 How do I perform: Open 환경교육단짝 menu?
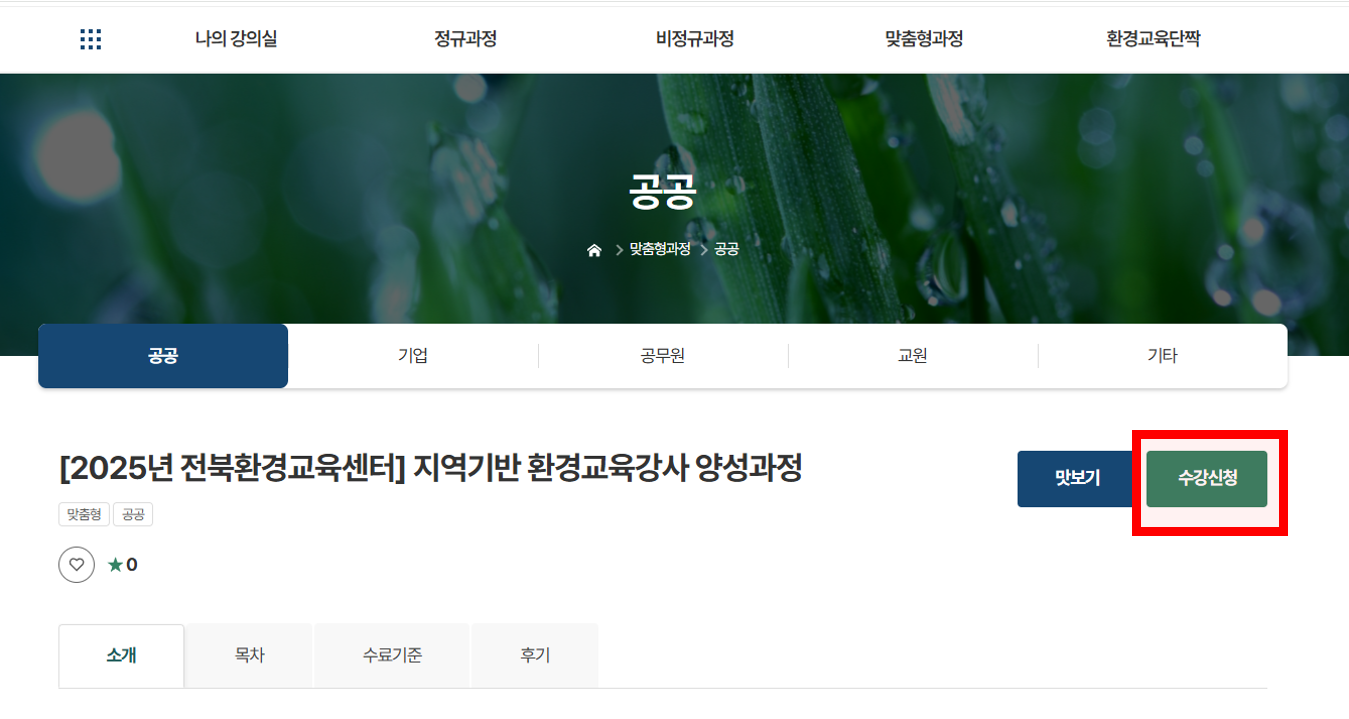point(1153,39)
